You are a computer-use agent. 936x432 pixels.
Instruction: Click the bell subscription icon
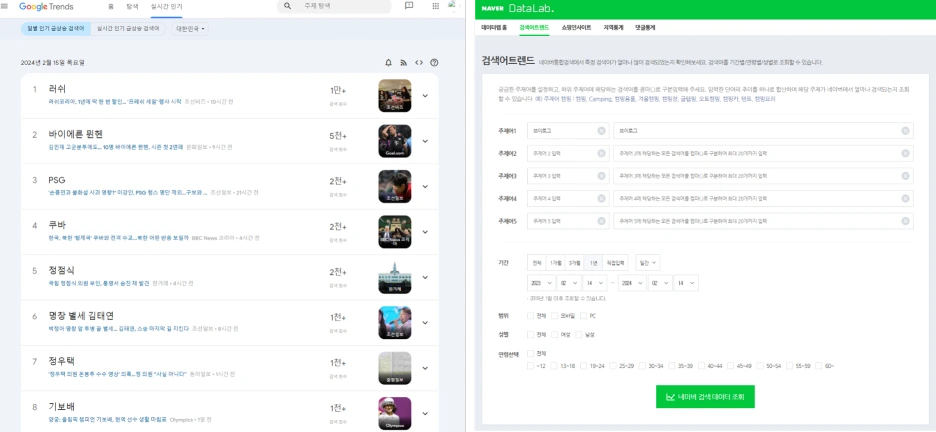pyautogui.click(x=389, y=63)
